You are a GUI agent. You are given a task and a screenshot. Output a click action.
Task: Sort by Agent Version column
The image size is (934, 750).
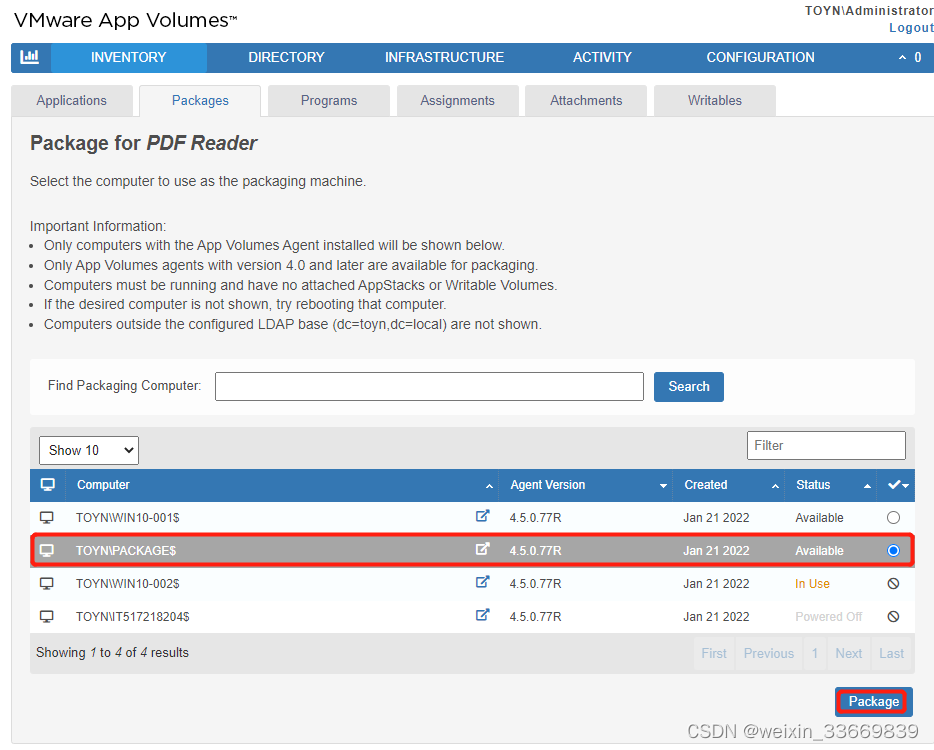click(x=586, y=485)
